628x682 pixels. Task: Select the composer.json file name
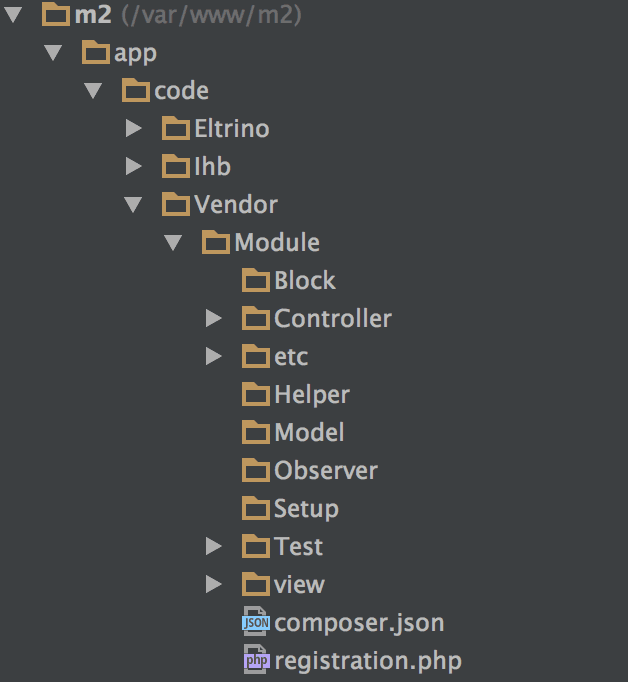[359, 622]
